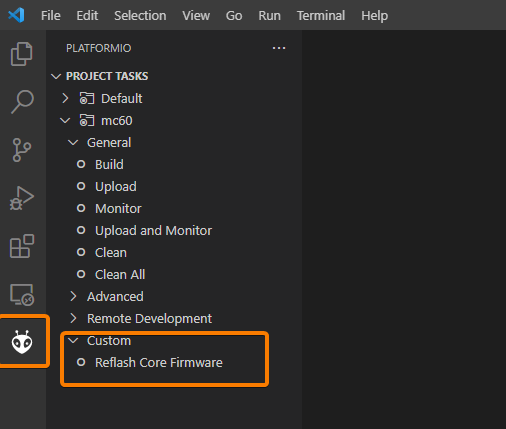
Task: Click the General group label
Action: pyautogui.click(x=109, y=143)
